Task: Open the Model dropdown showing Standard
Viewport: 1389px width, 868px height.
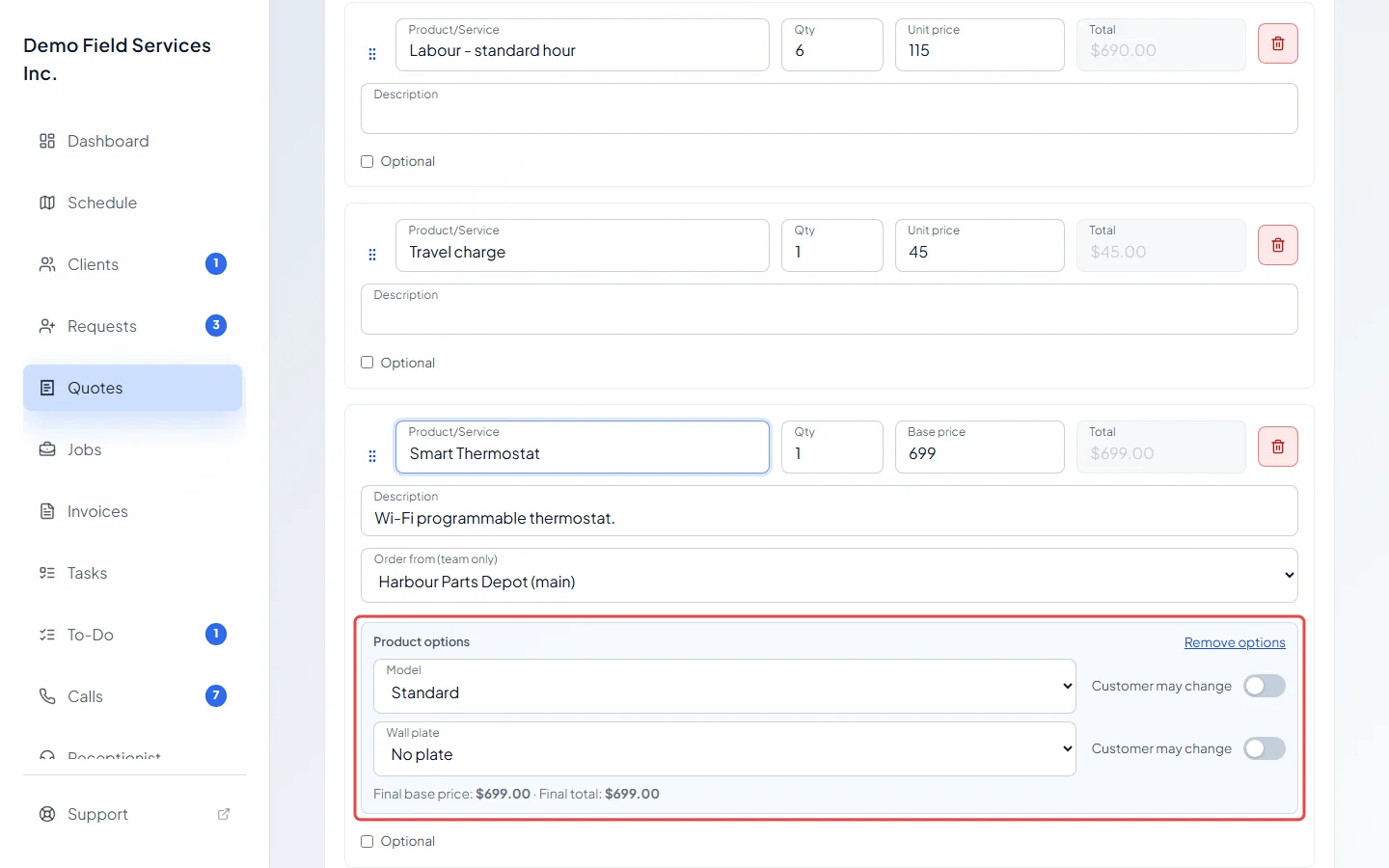Action: point(724,687)
